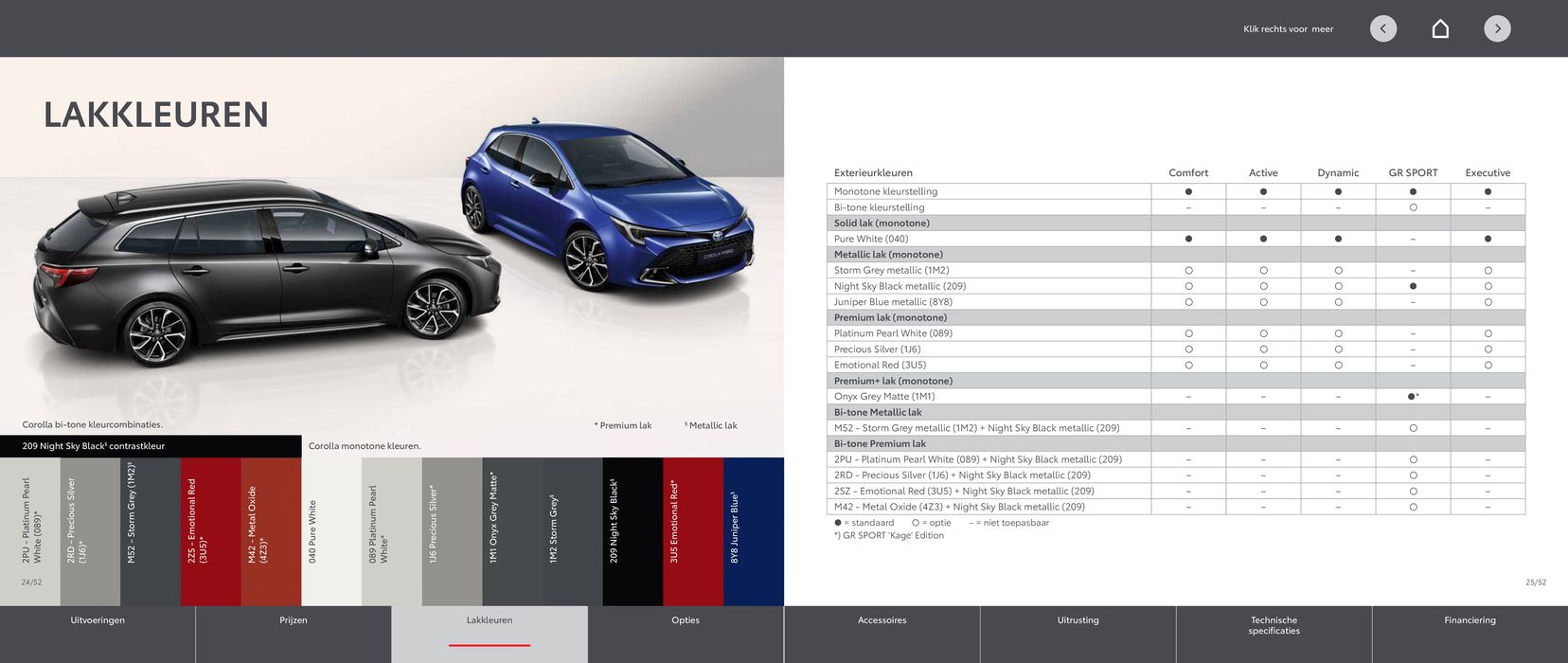Screen dimensions: 1568x663
Task: Pick the 040 Pure White swatch
Action: [x=331, y=530]
